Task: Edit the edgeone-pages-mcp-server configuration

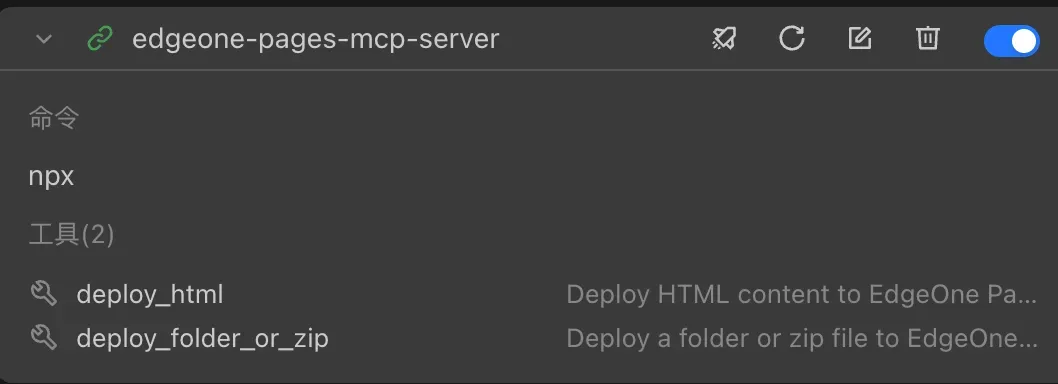Action: [860, 38]
